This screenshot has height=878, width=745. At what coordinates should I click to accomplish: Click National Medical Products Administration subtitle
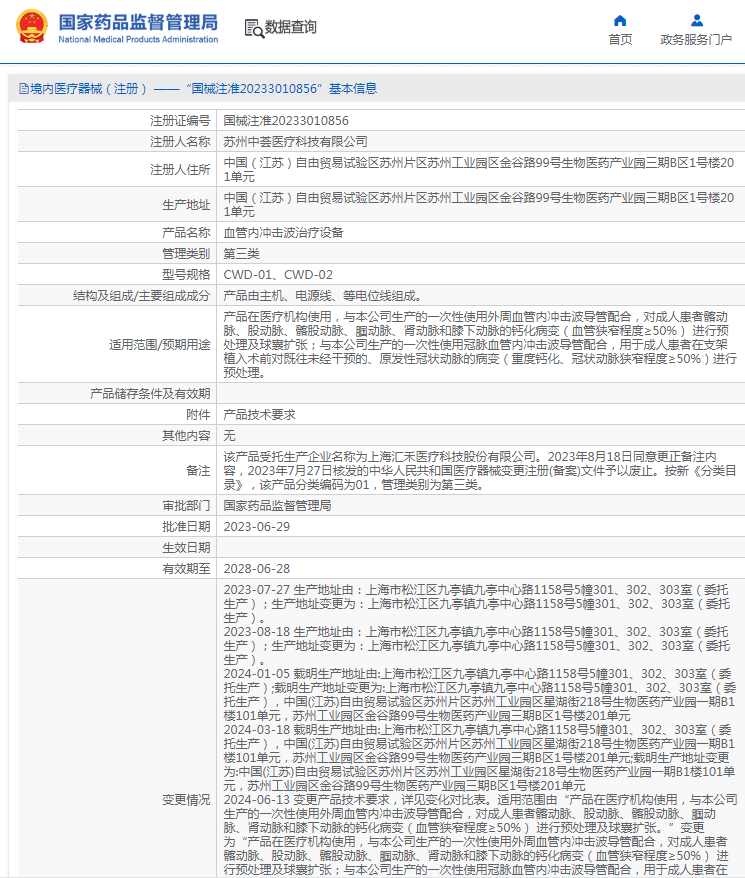pyautogui.click(x=138, y=39)
